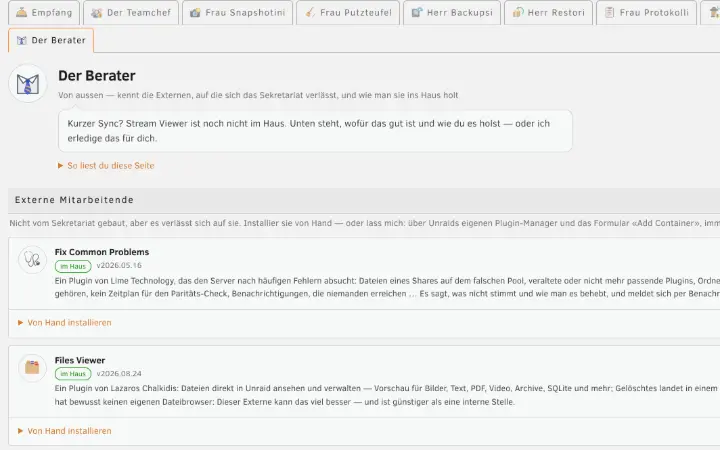The height and width of the screenshot is (450, 720).
Task: Click the large Der Berater avatar
Action: point(28,84)
